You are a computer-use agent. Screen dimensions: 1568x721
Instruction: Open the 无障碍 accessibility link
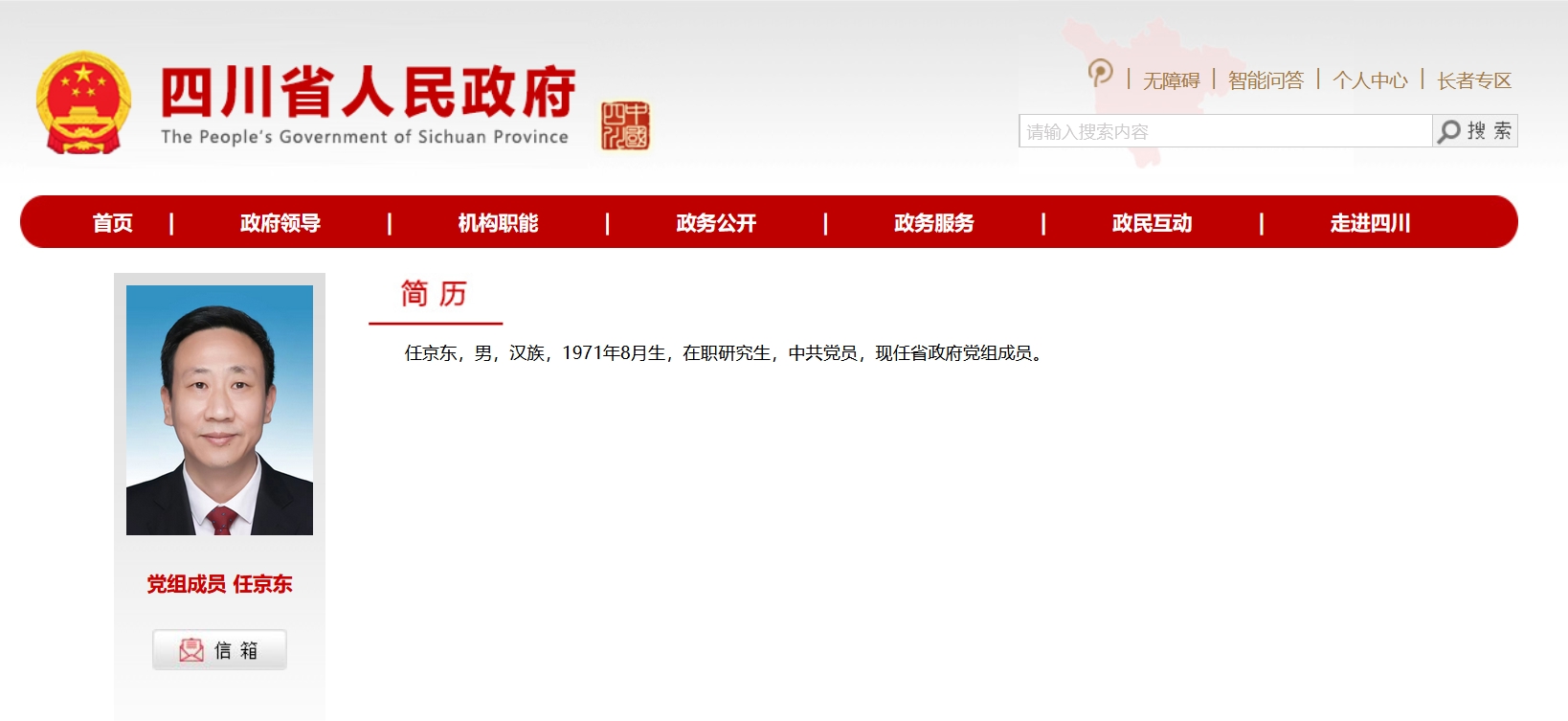[1171, 80]
